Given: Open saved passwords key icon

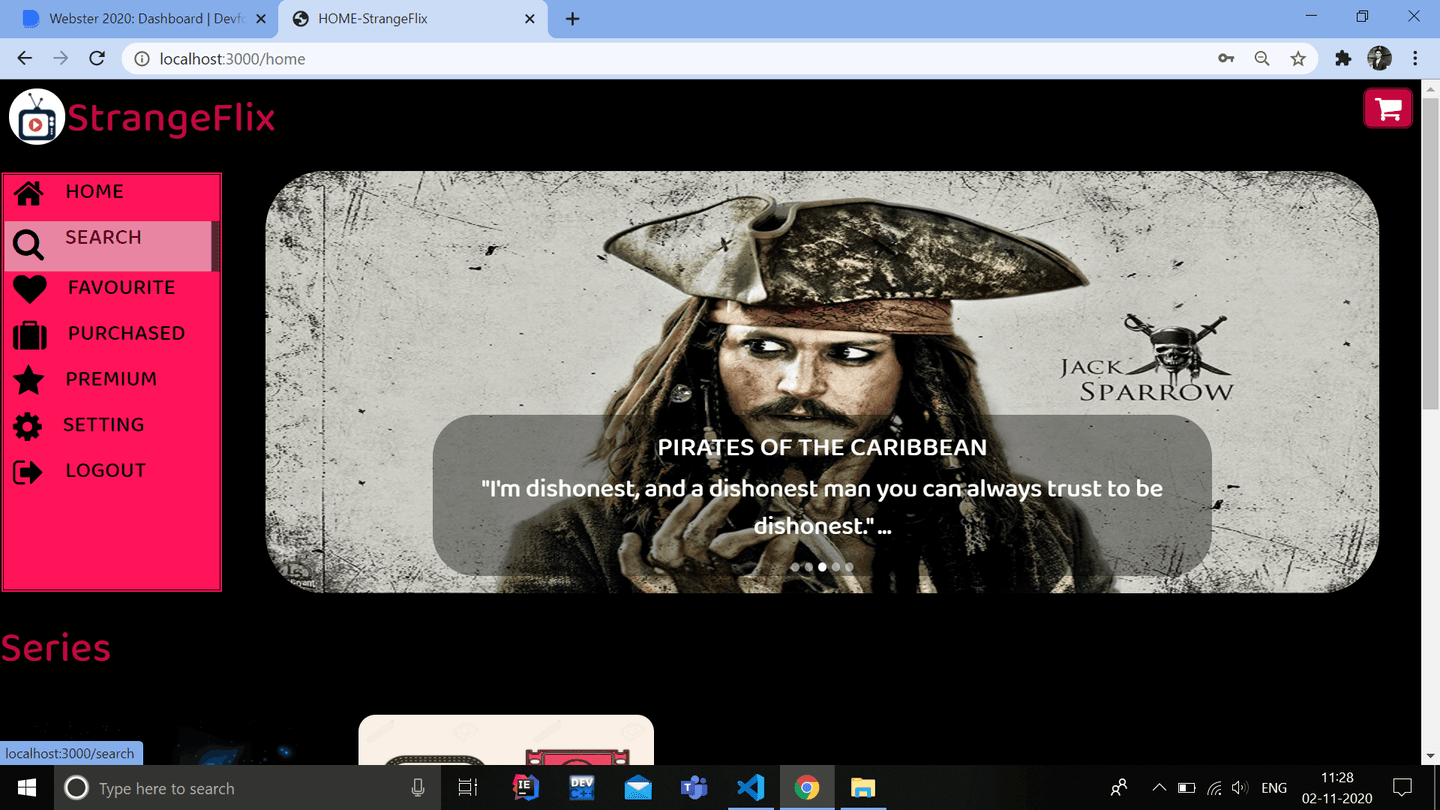Looking at the screenshot, I should [1226, 59].
